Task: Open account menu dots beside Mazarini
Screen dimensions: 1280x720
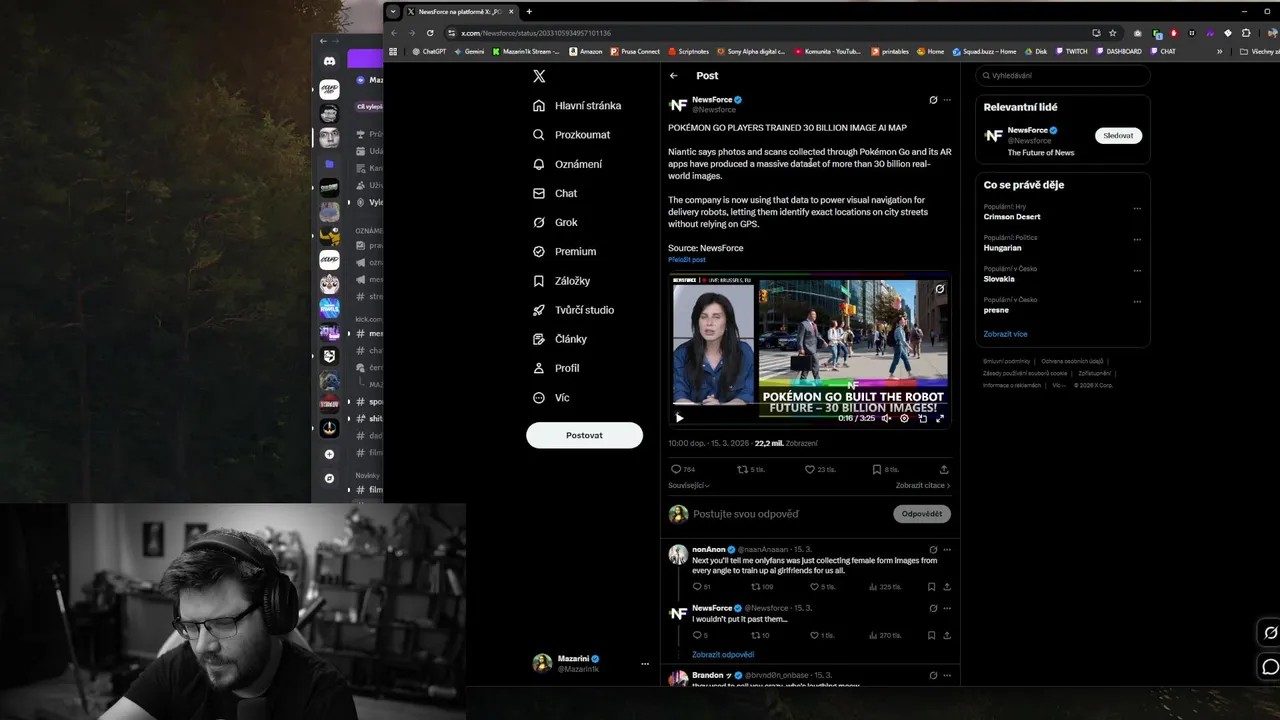Action: [x=645, y=664]
